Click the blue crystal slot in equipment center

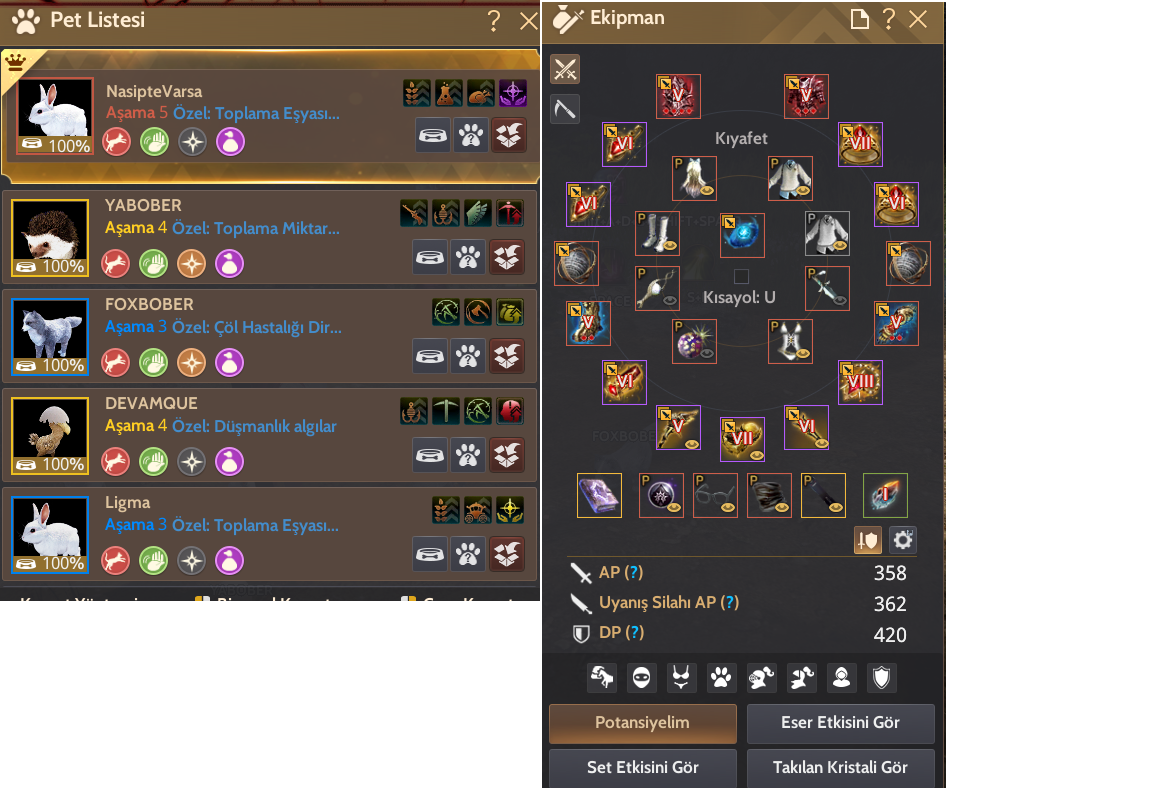click(742, 235)
